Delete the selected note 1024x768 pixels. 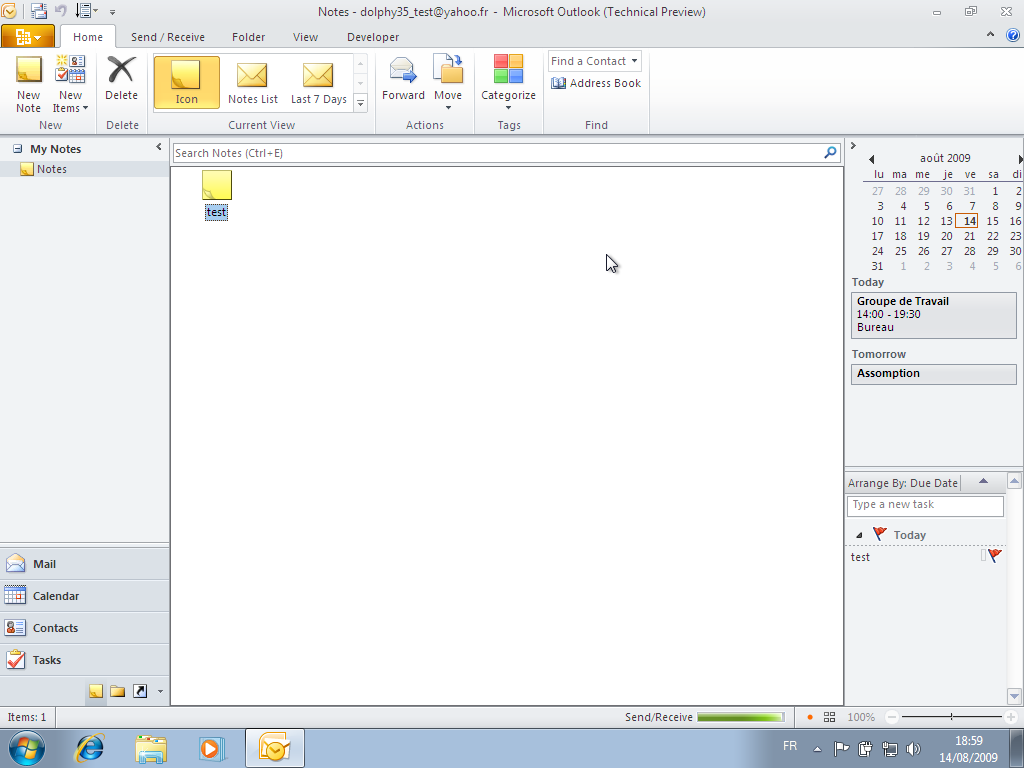(121, 78)
